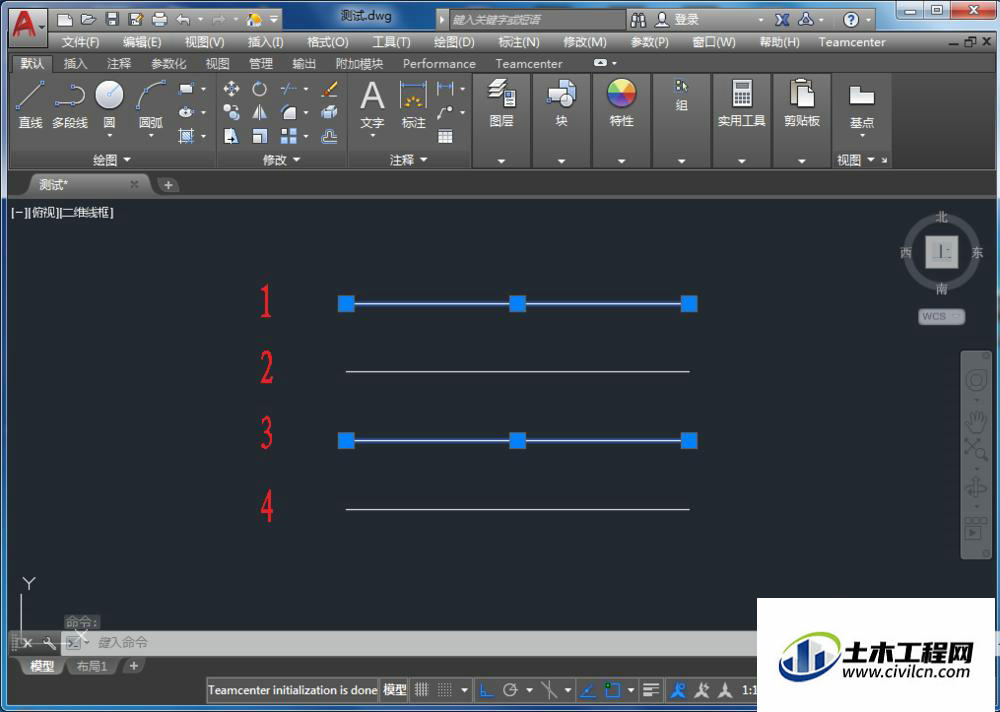Click the Pan hand icon in navigation bar
Image resolution: width=1000 pixels, height=712 pixels.
point(976,421)
